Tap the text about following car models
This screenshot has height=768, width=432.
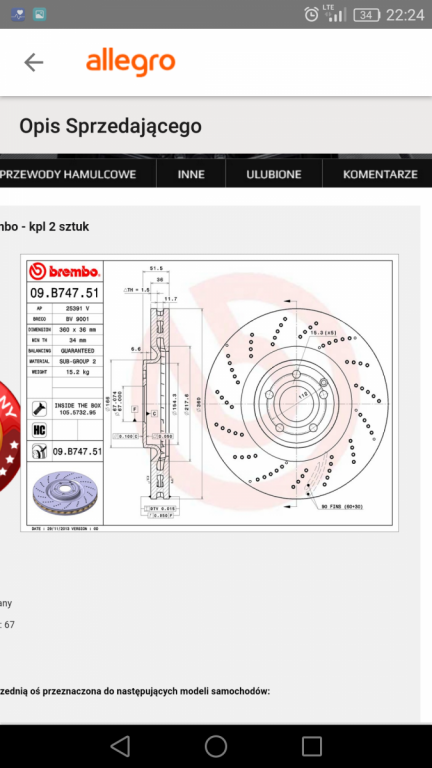[135, 691]
